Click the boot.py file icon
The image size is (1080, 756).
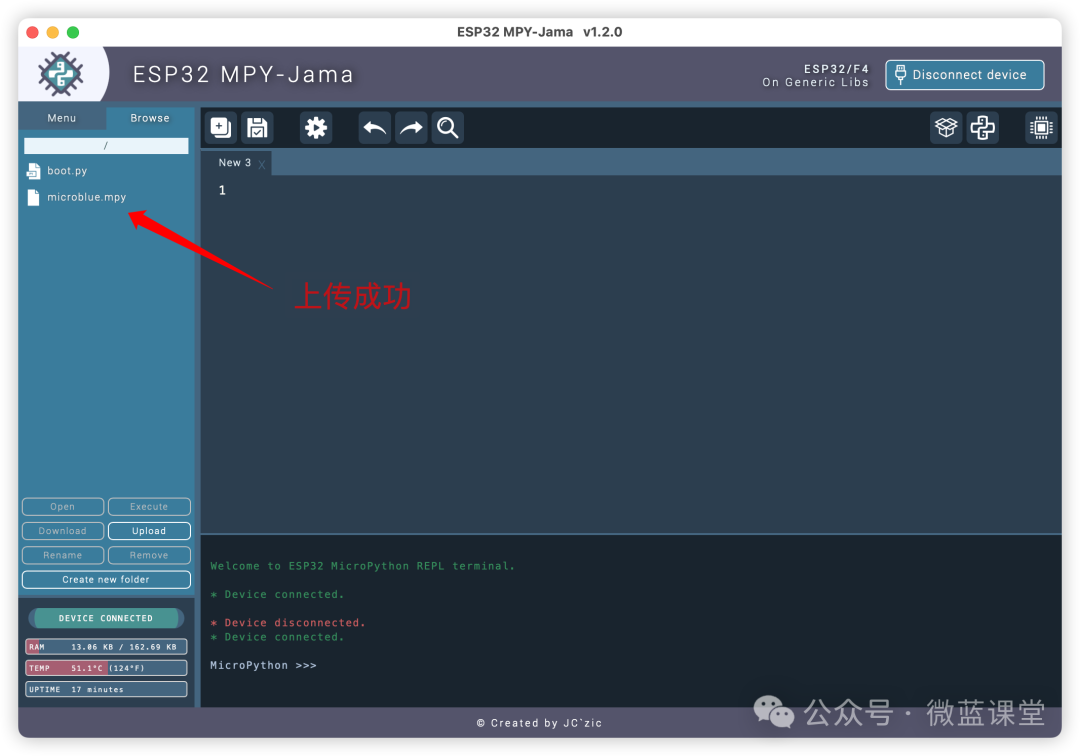[x=33, y=171]
